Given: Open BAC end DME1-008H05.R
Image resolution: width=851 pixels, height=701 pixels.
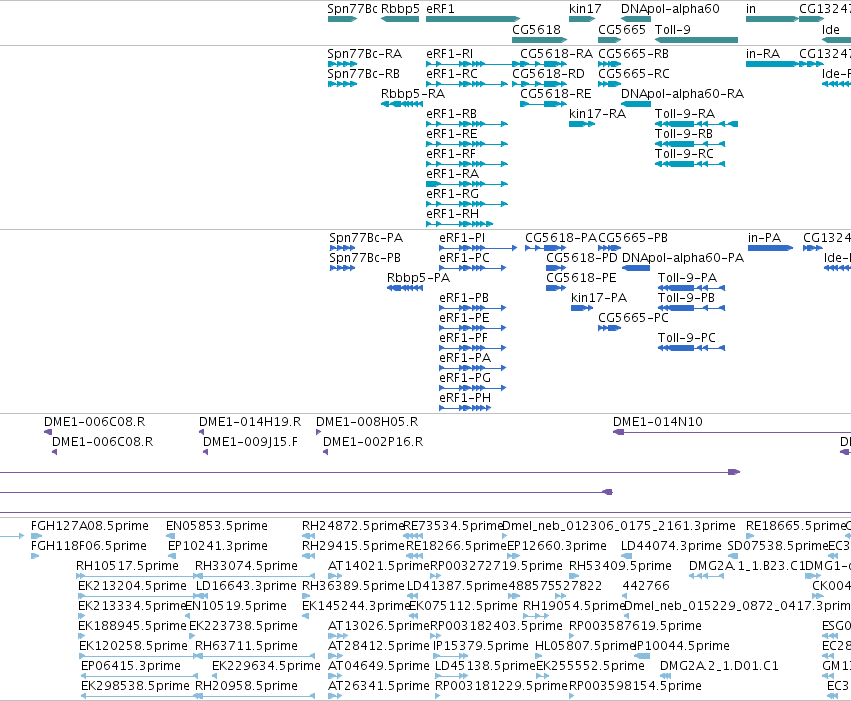Looking at the screenshot, I should [x=367, y=422].
